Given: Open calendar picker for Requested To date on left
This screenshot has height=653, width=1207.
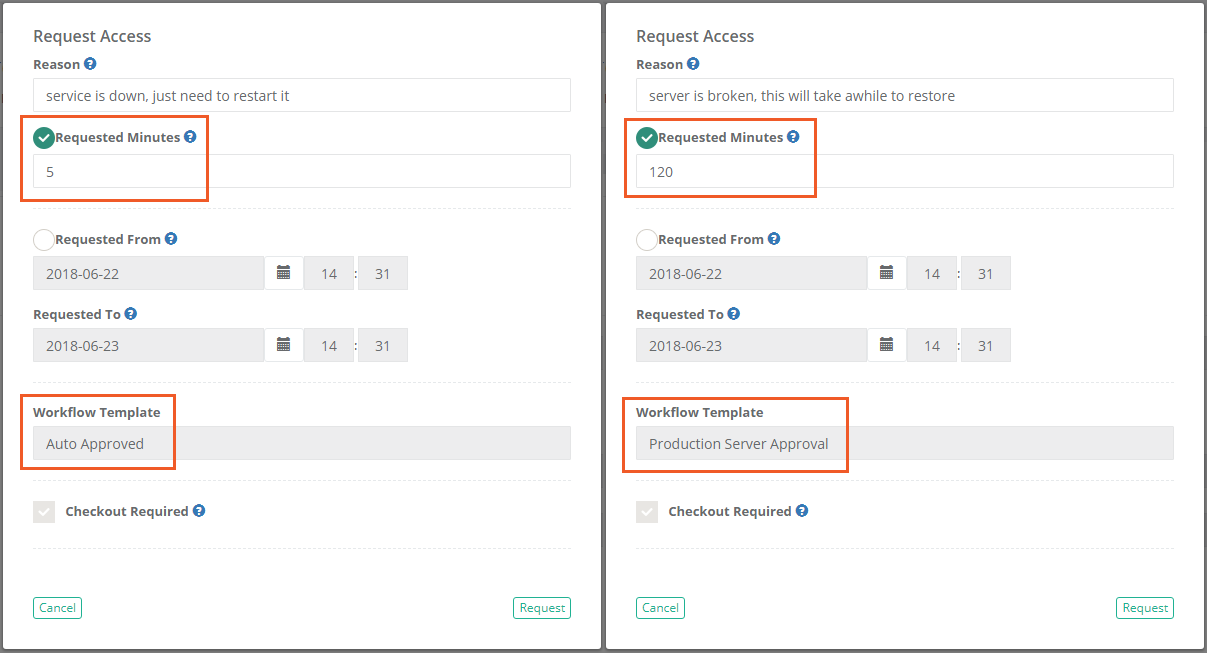Looking at the screenshot, I should [x=283, y=344].
